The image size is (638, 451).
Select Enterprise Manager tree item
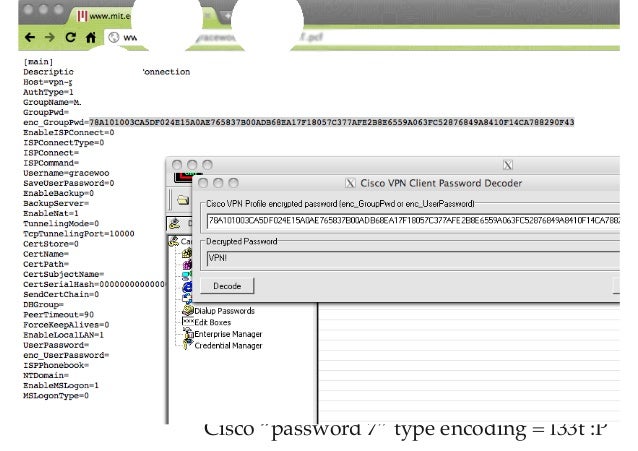click(x=228, y=334)
